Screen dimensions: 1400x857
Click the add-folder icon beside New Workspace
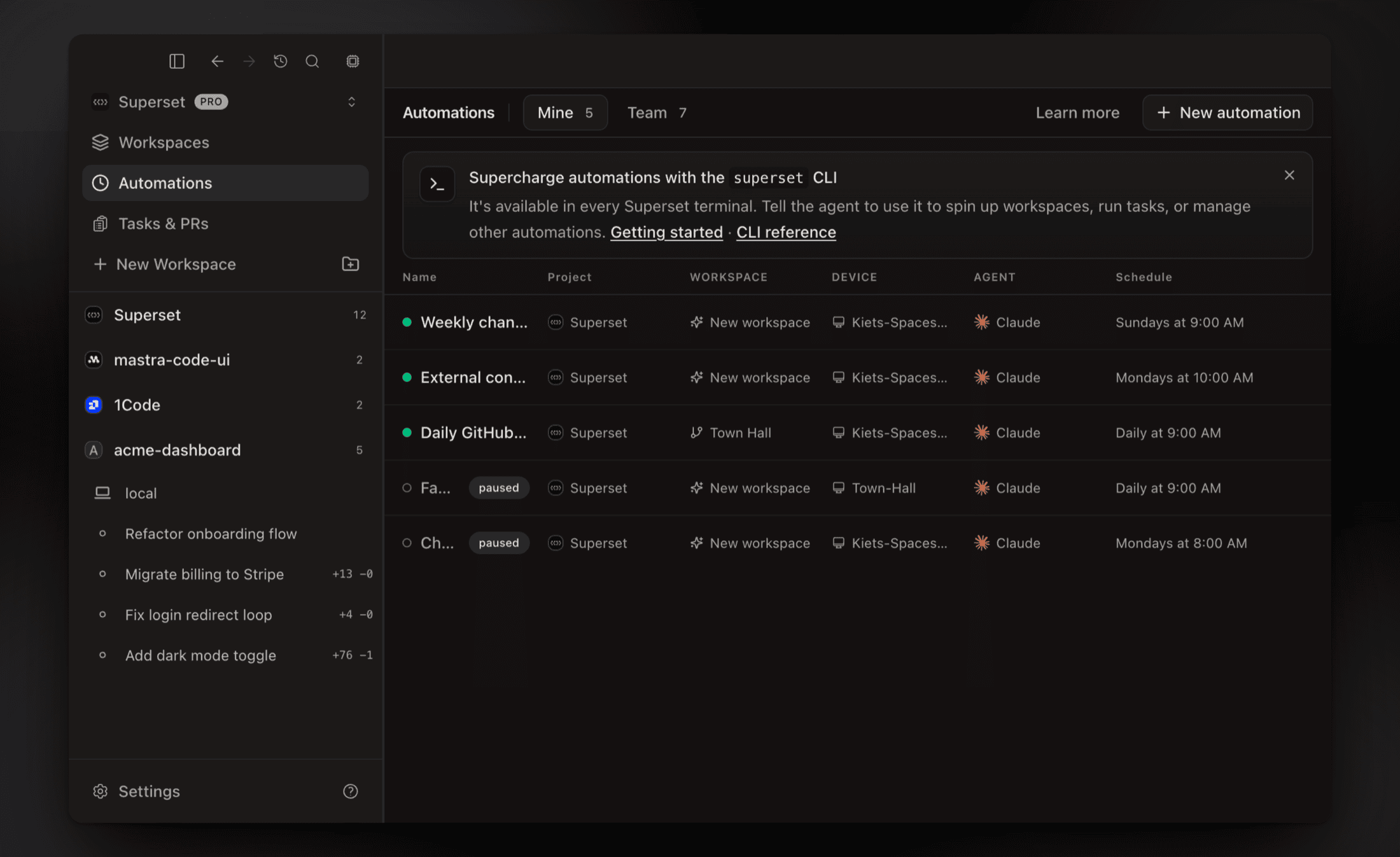[351, 264]
